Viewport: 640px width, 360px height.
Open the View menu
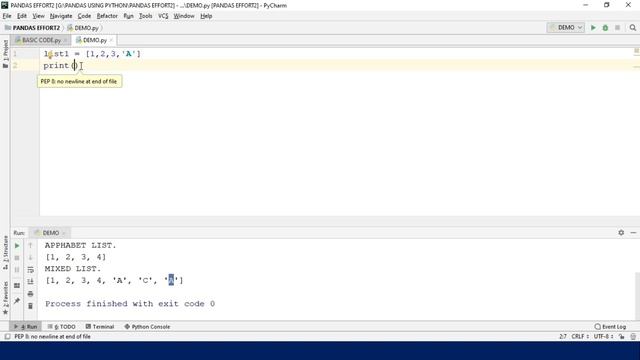pos(38,16)
